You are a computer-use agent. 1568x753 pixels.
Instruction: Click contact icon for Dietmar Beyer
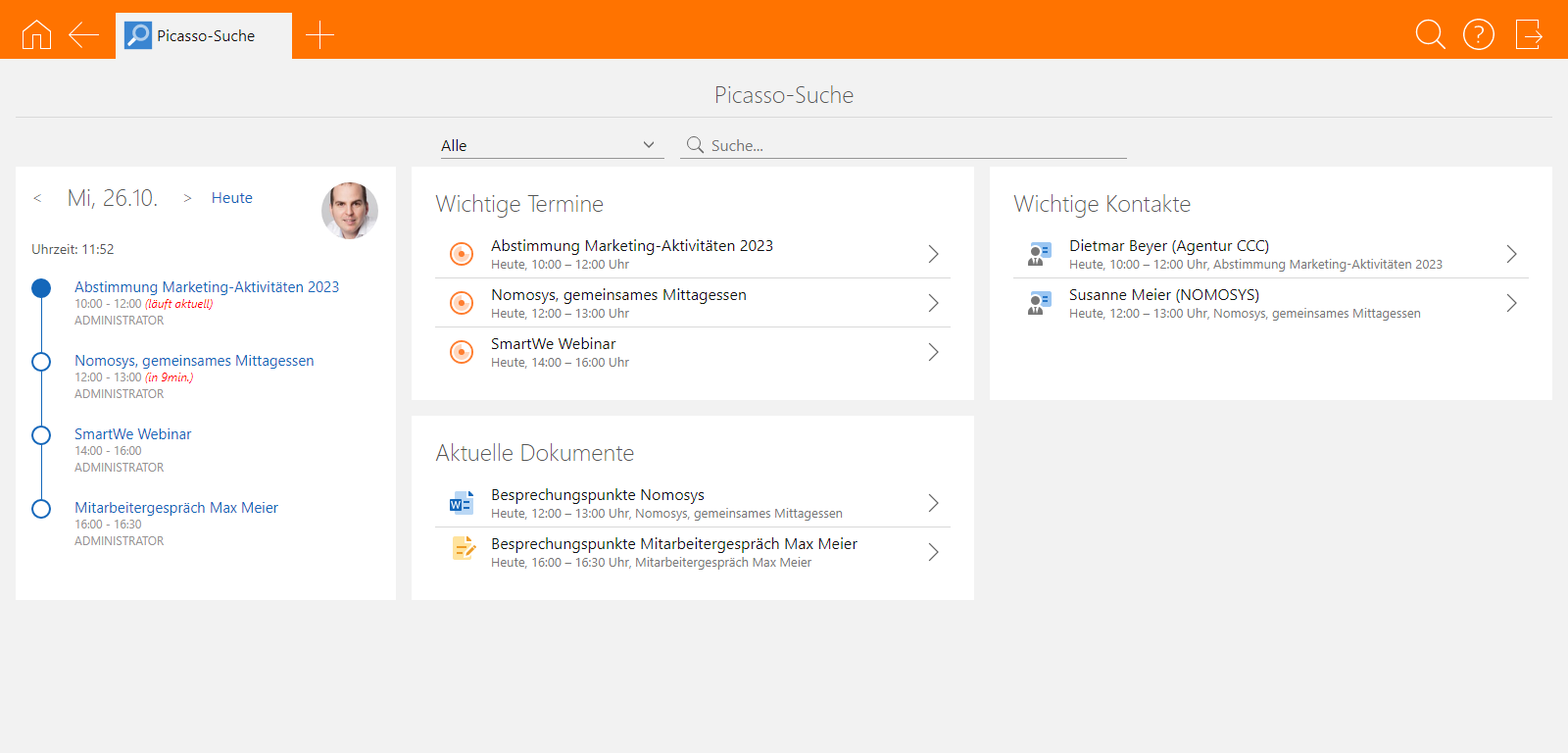pyautogui.click(x=1039, y=254)
